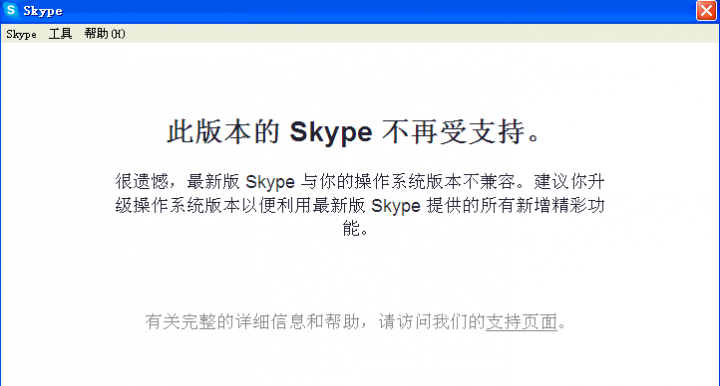Click the final paragraph word 能。

pos(356,228)
